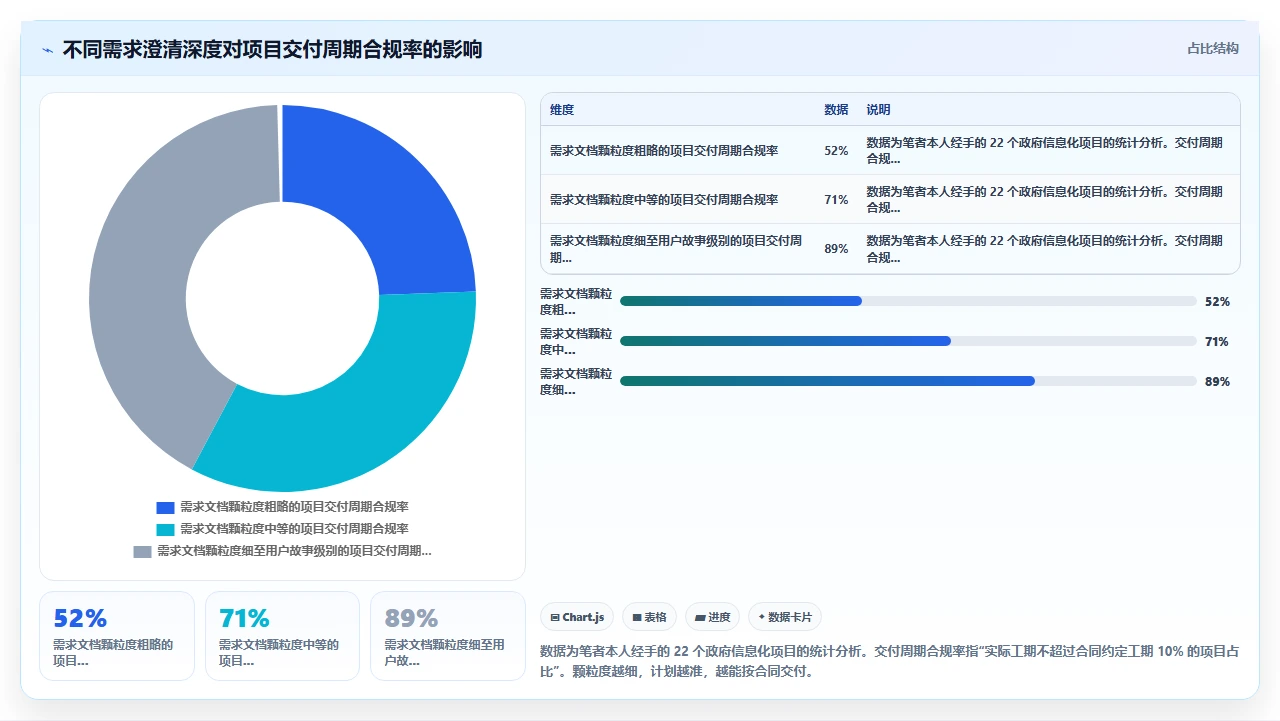Click the footer note paragraph
The width and height of the screenshot is (1280, 721).
(x=890, y=661)
